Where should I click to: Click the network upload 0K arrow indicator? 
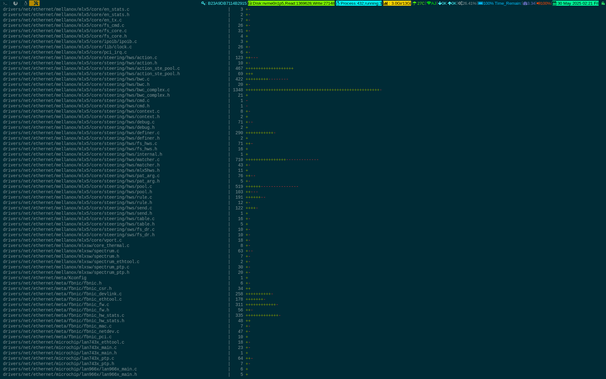point(452,3)
